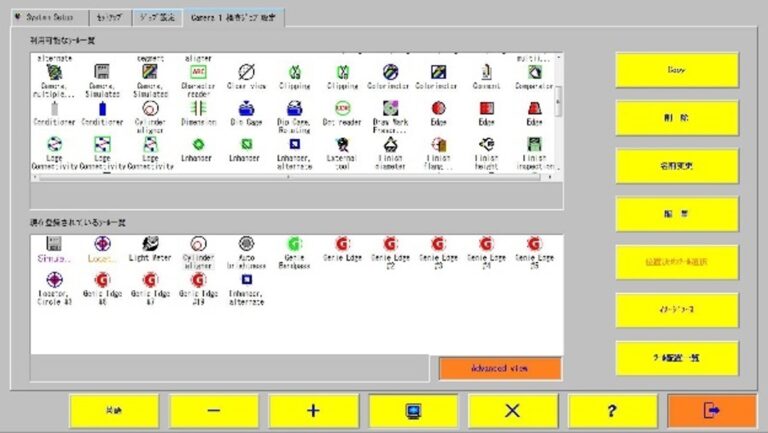Image resolution: width=768 pixels, height=433 pixels.
Task: Select the Locator, Circle registered tool
Action: (54, 280)
